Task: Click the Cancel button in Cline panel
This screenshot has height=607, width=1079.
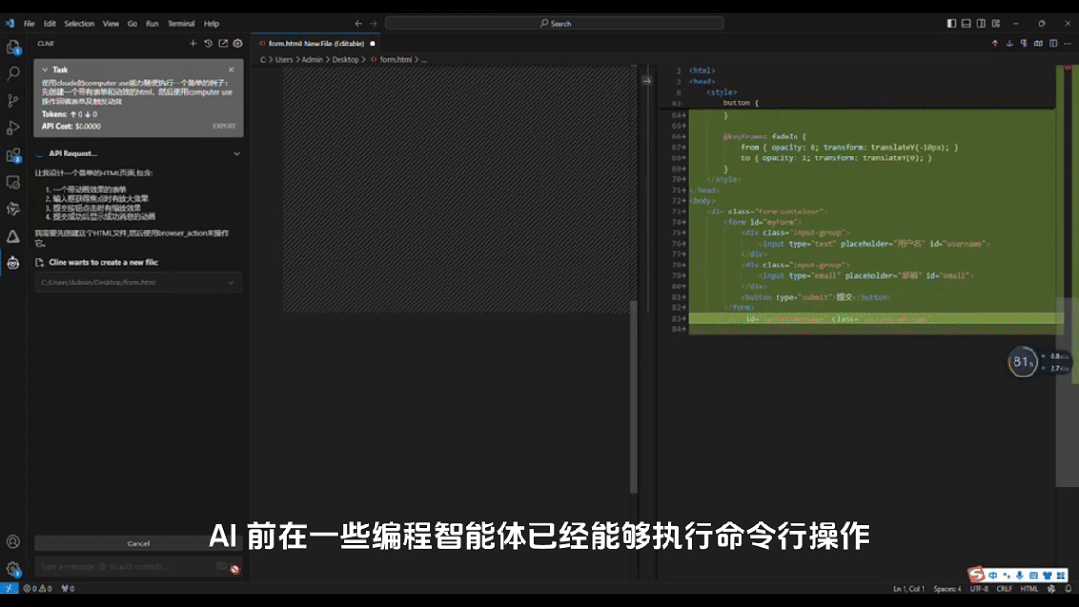Action: tap(137, 543)
